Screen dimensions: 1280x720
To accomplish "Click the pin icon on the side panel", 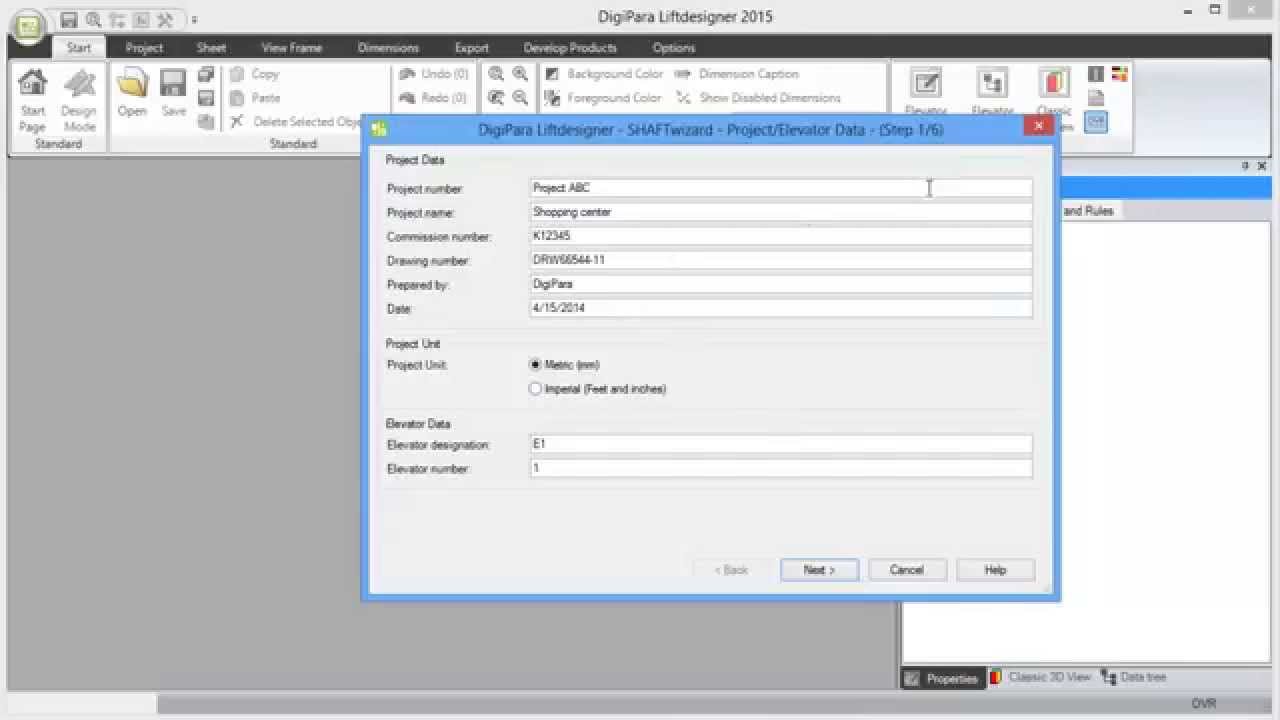I will tap(1246, 166).
